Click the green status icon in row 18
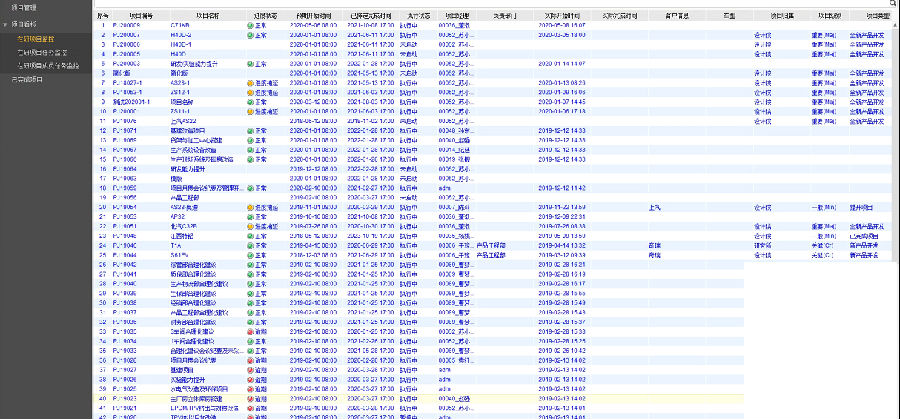Screen dimensions: 900x419 point(250,187)
